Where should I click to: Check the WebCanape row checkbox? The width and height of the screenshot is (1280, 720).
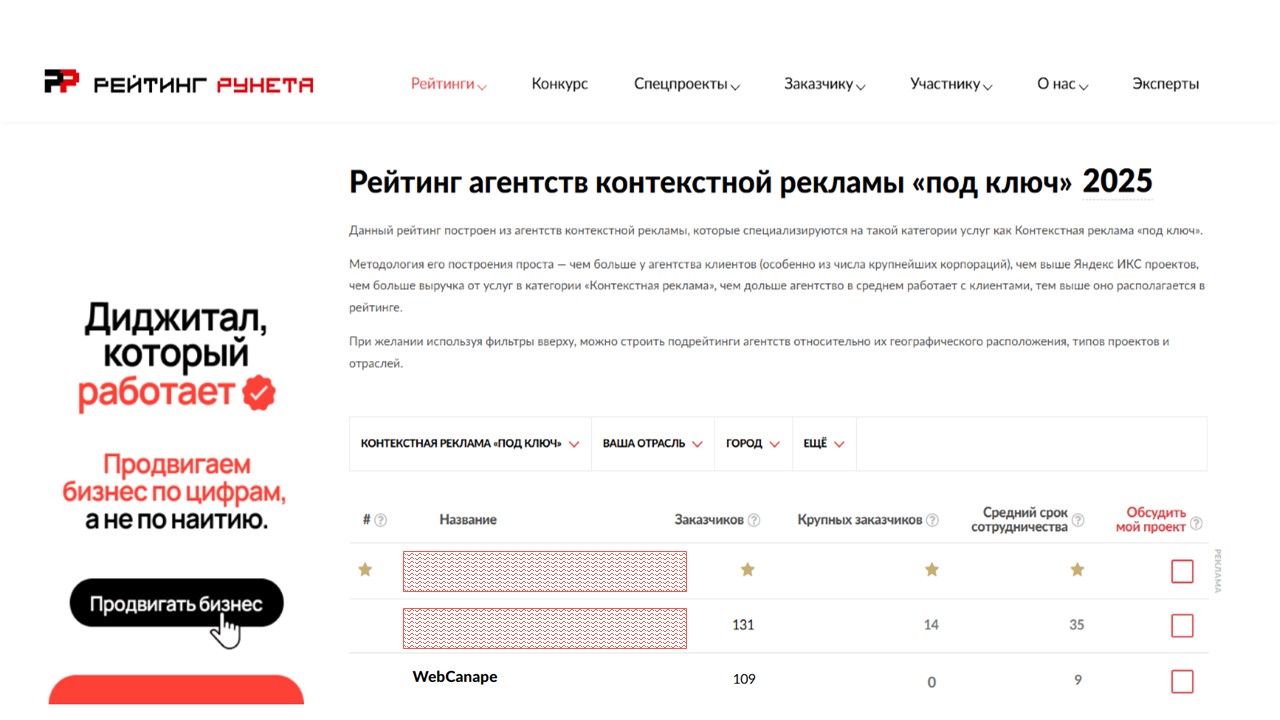click(x=1182, y=681)
